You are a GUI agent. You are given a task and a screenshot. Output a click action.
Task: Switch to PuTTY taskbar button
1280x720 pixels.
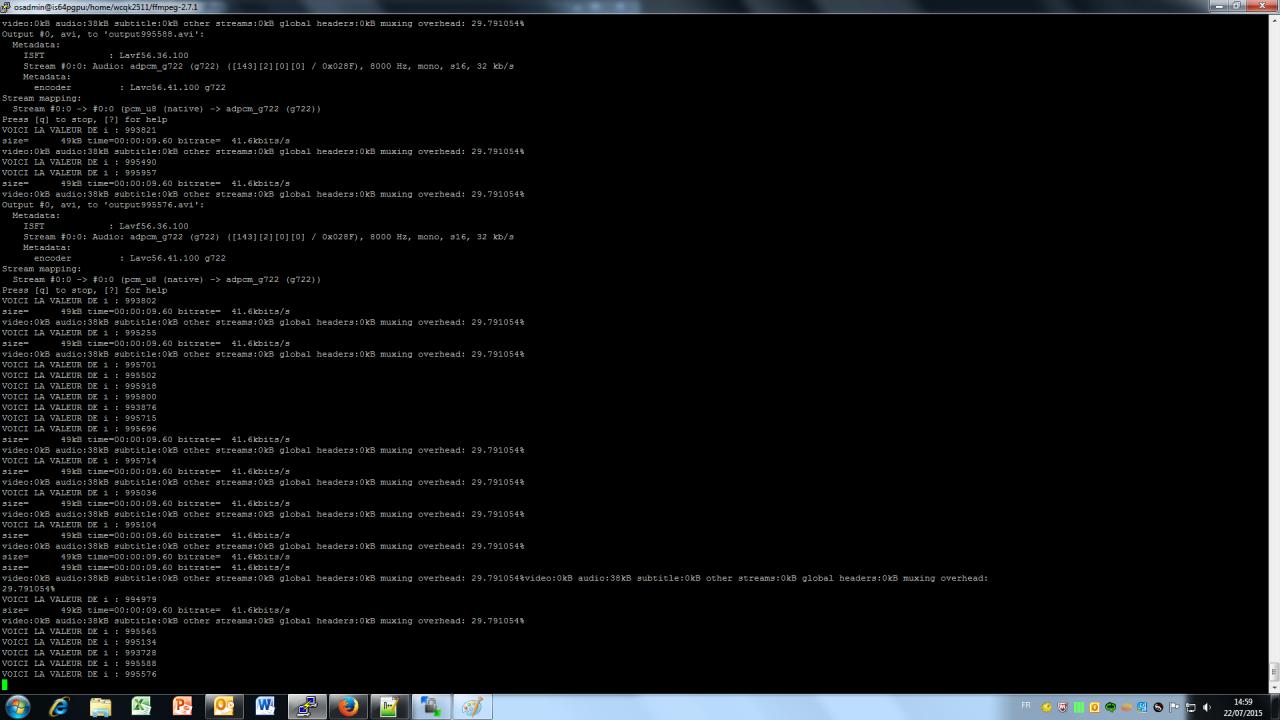click(x=307, y=707)
